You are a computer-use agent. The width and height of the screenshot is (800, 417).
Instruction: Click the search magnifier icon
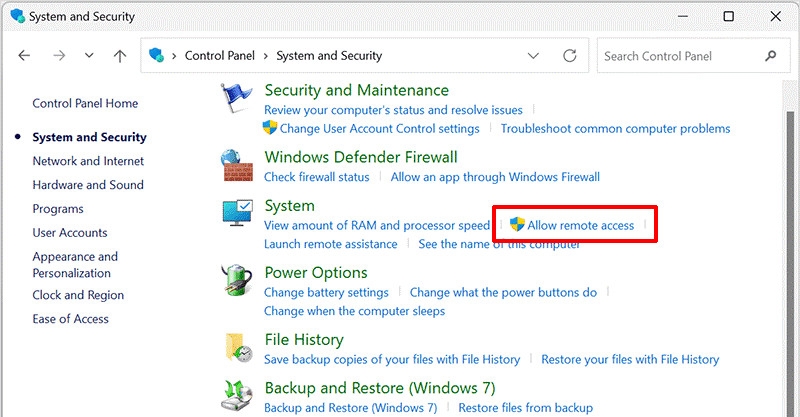click(770, 56)
